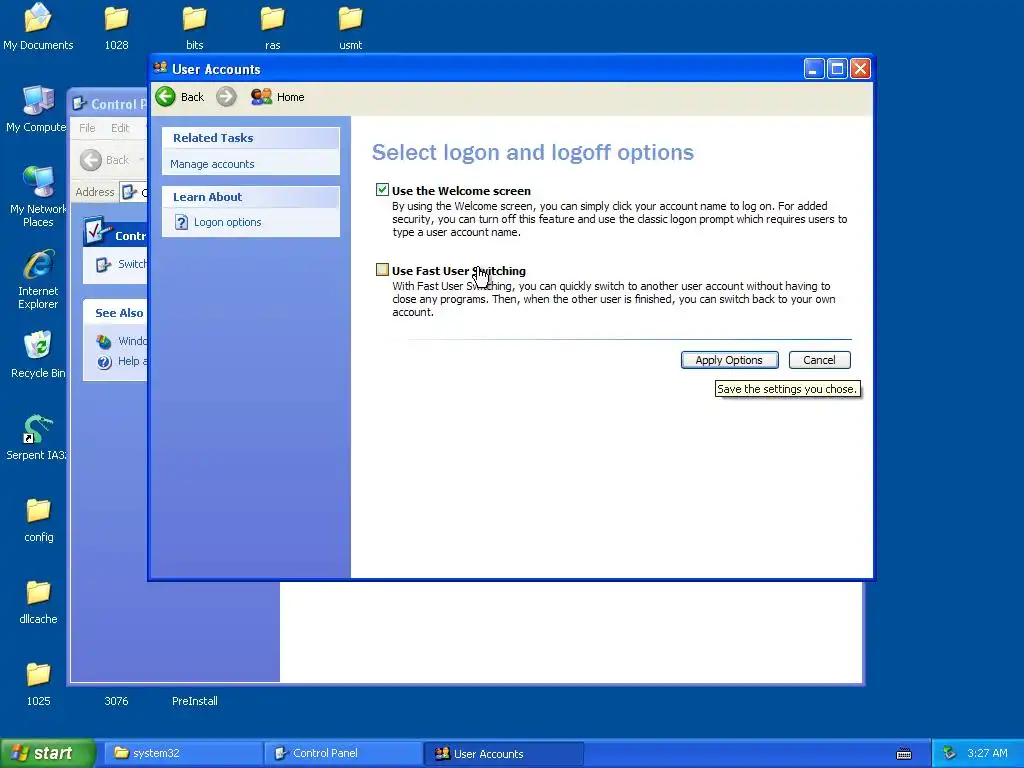This screenshot has width=1024, height=768.
Task: Click the Address bar icon in Control Panel
Action: click(x=130, y=192)
